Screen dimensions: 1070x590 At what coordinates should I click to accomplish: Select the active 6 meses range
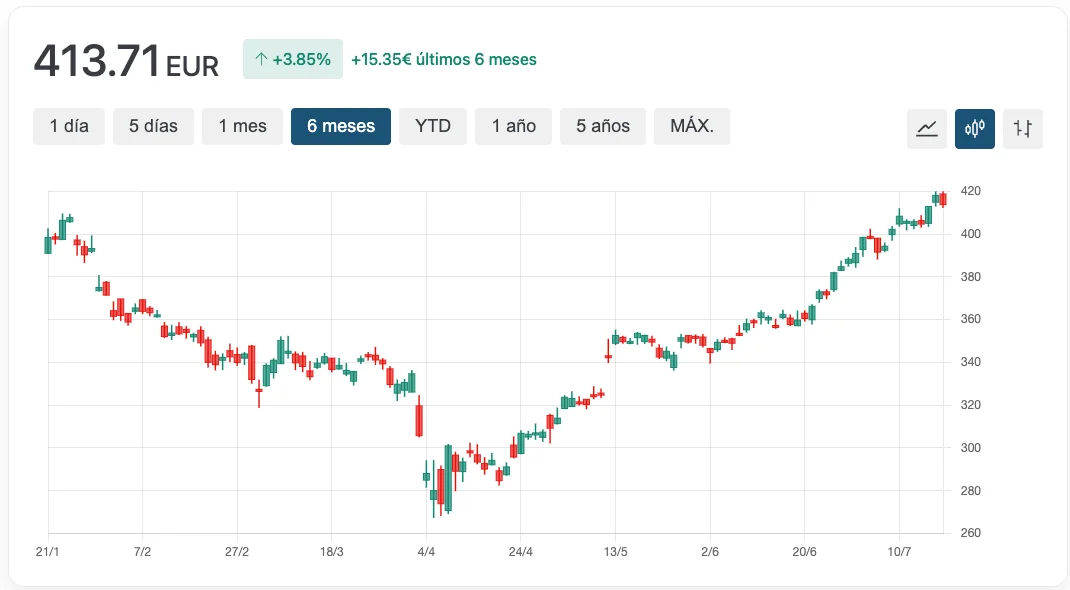click(341, 126)
